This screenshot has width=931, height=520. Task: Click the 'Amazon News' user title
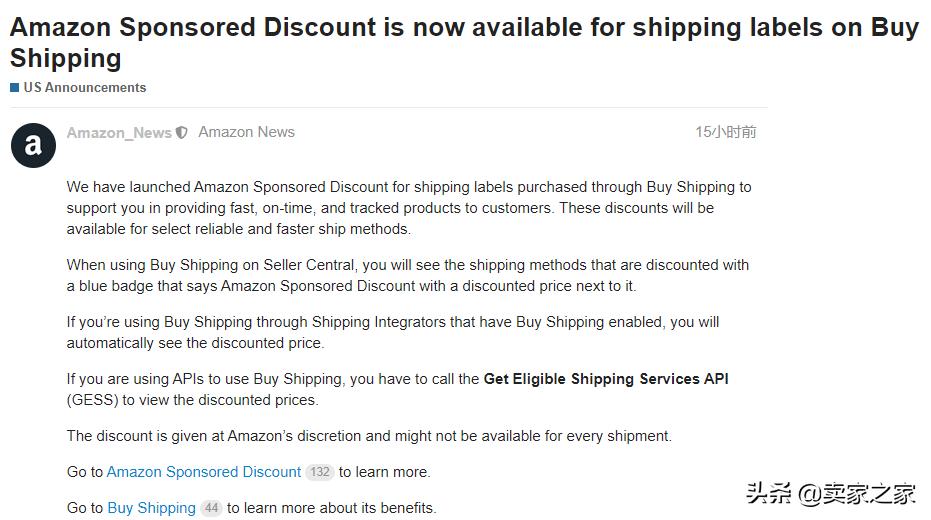point(246,132)
